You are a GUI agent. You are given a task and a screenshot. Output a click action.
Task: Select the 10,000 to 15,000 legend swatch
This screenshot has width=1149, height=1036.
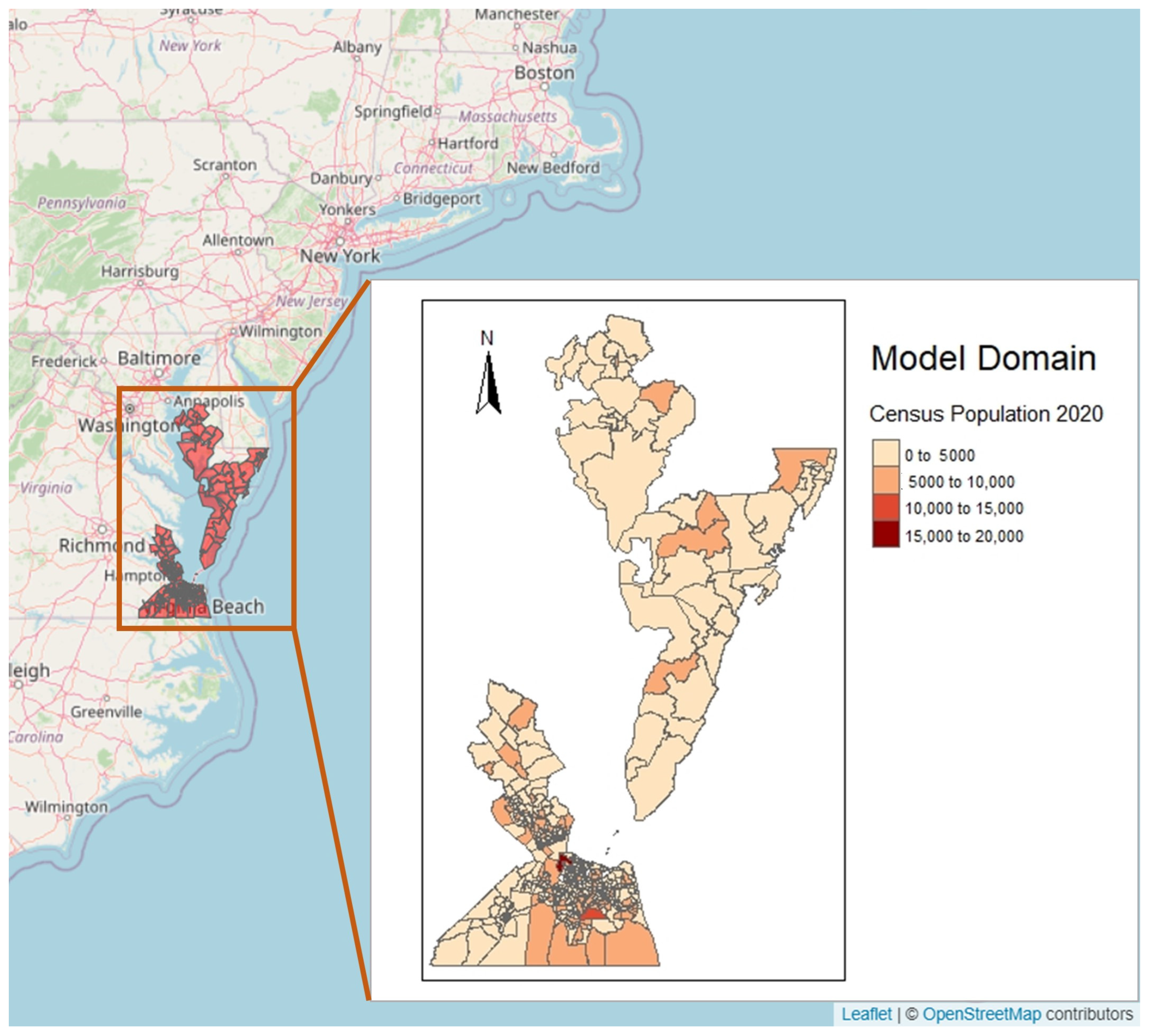pyautogui.click(x=885, y=508)
